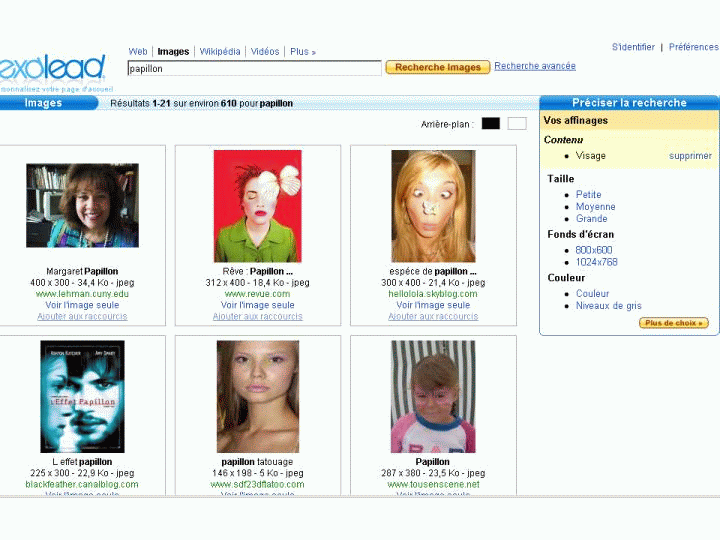Click the Recherche Images button
This screenshot has height=540, width=720.
coord(438,67)
